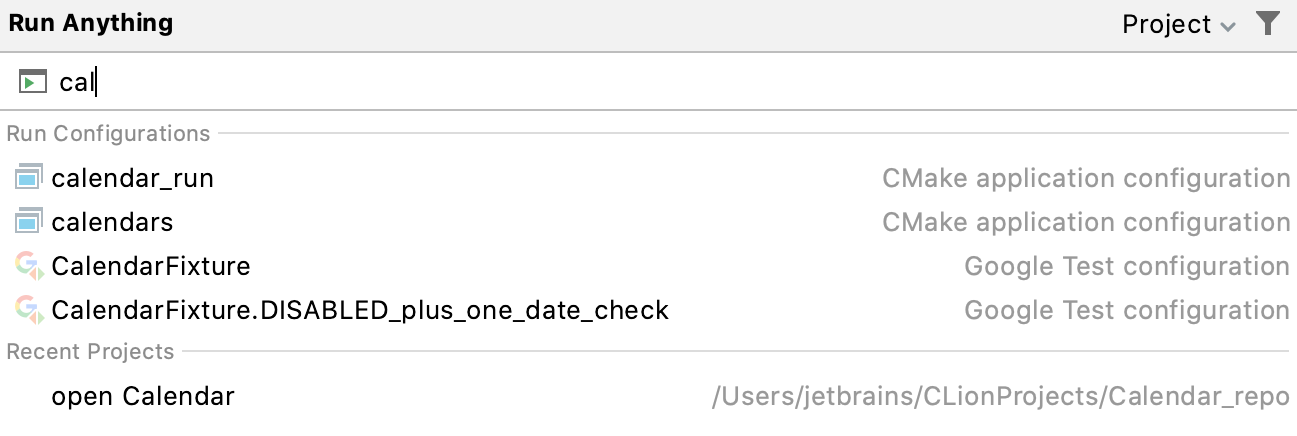Click the calendar_run CMake application icon
The image size is (1297, 436).
(28, 179)
